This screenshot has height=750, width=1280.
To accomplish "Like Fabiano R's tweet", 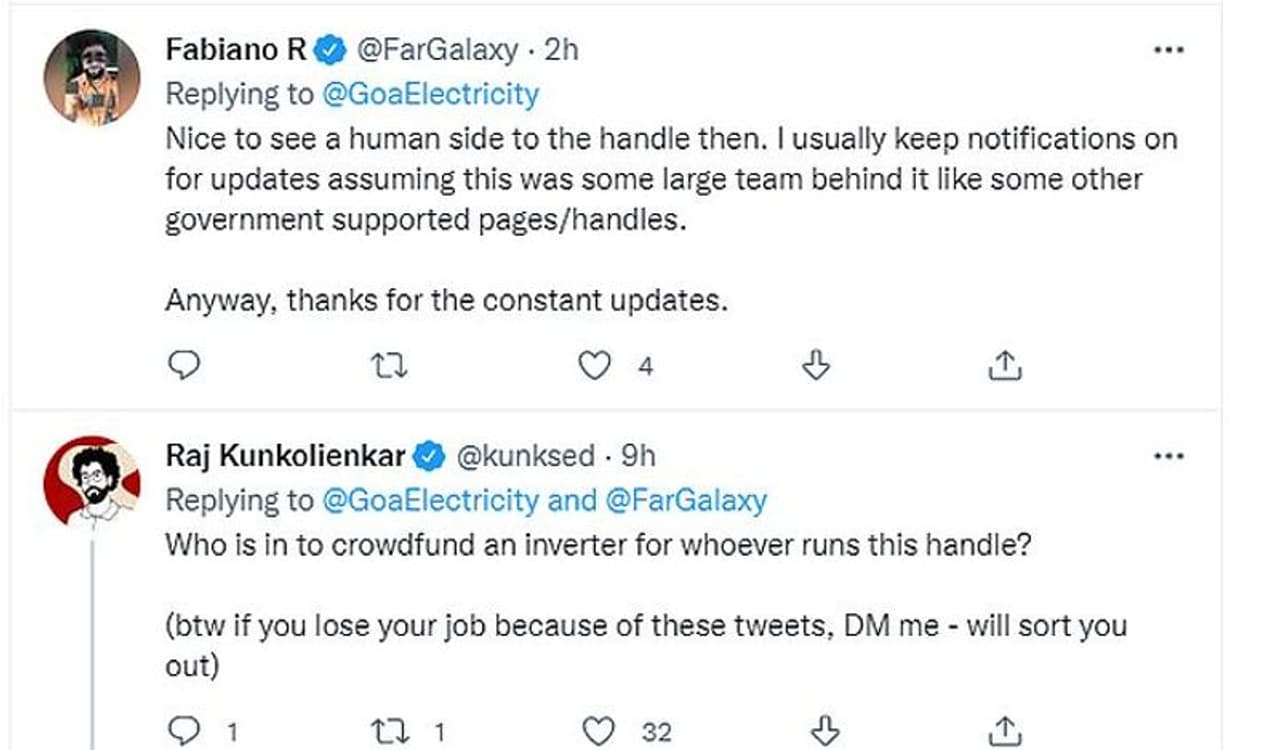I will (x=595, y=367).
